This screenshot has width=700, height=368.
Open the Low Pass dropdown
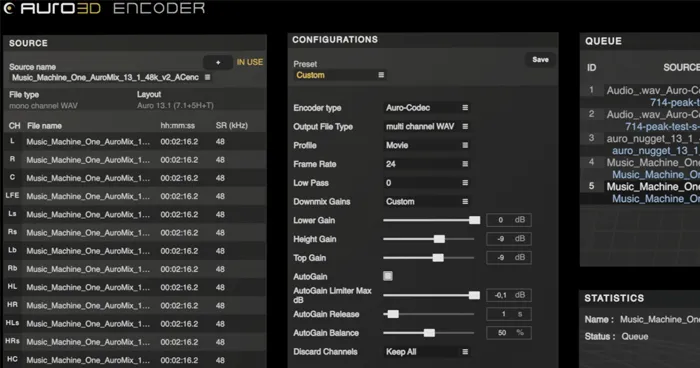click(426, 183)
